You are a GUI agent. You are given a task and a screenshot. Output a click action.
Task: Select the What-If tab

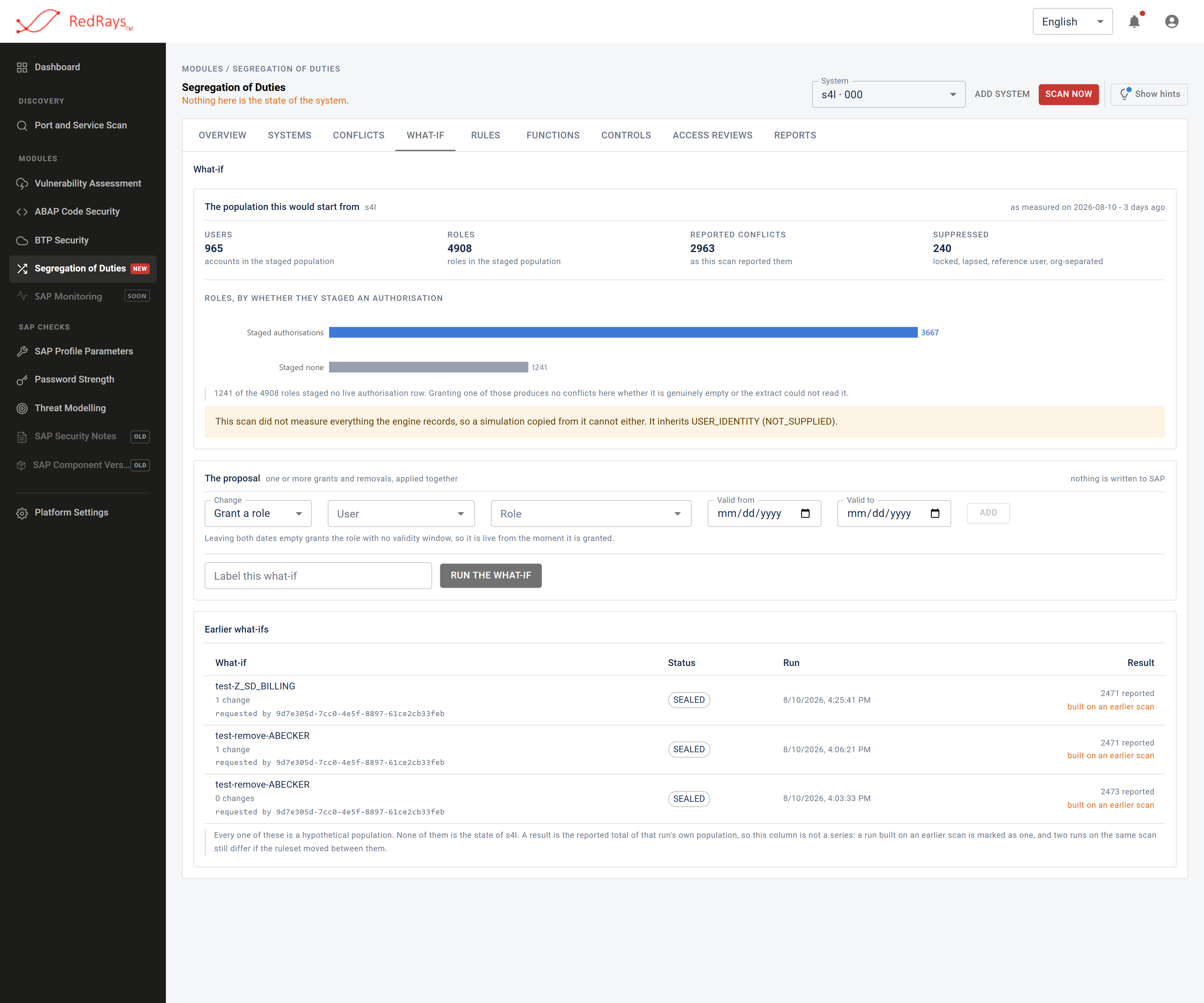click(425, 135)
